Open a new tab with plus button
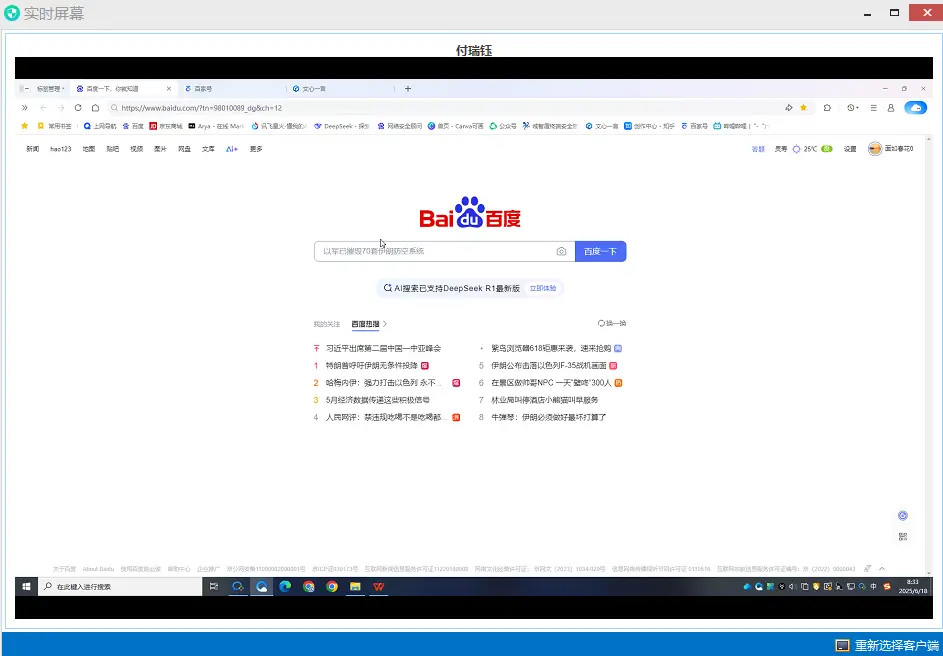Screen dimensions: 943x656 coord(408,88)
